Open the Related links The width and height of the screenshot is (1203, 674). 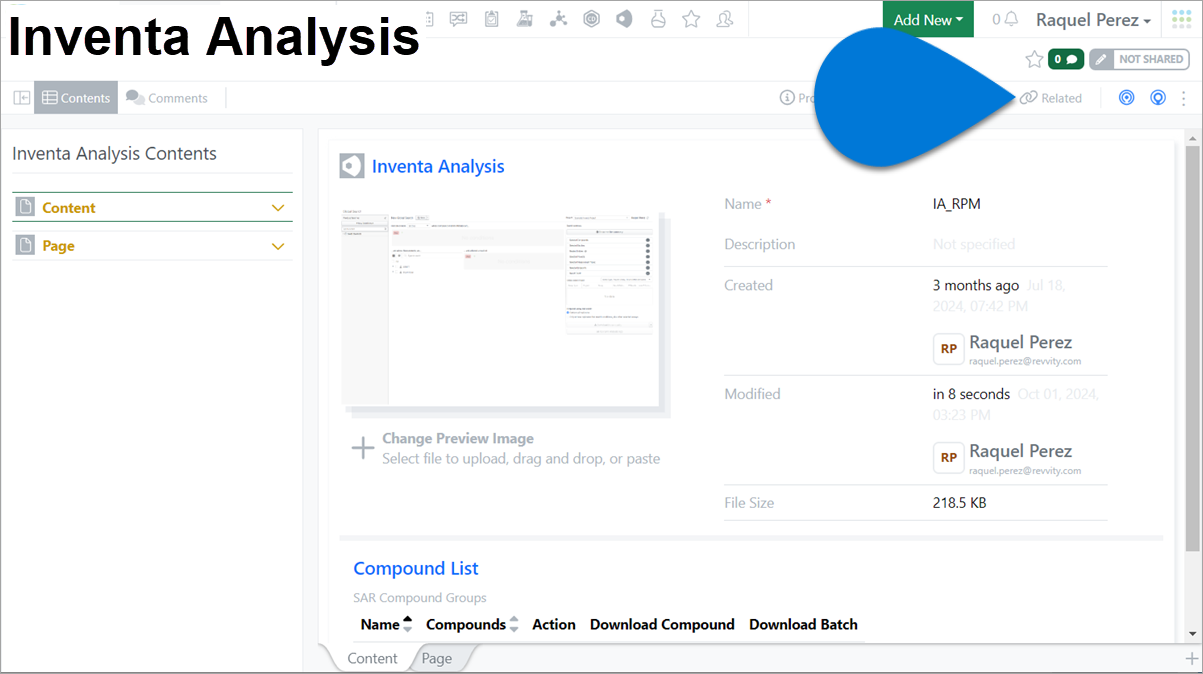point(1051,98)
